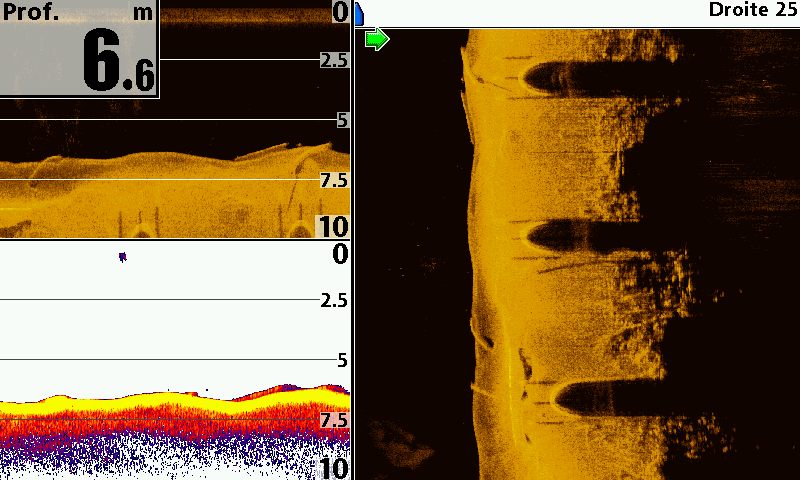Click the small fish echo in 2D sonar
Screen dimensions: 800x480
point(122,257)
